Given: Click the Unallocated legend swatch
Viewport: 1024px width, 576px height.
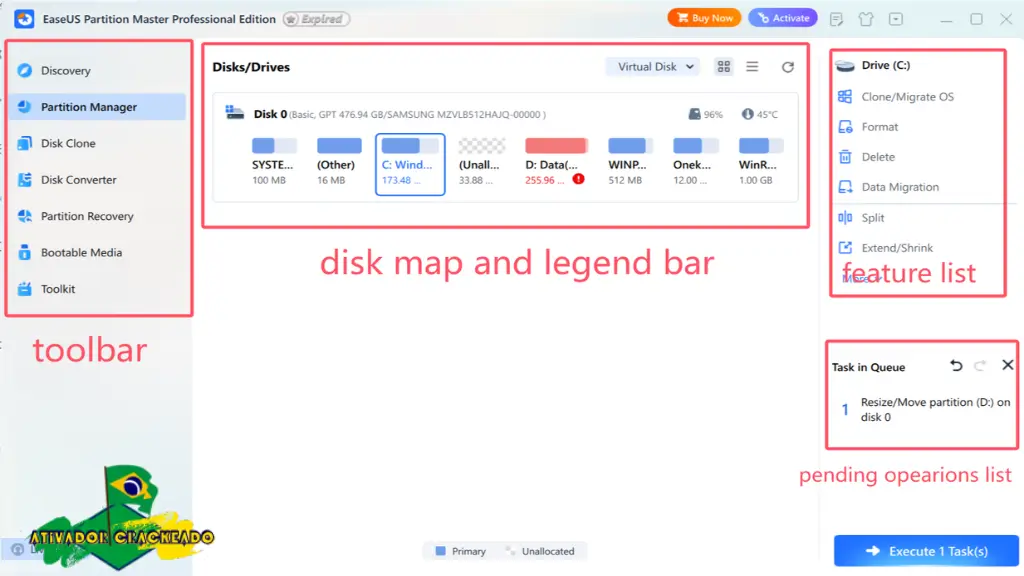Looking at the screenshot, I should [x=510, y=551].
